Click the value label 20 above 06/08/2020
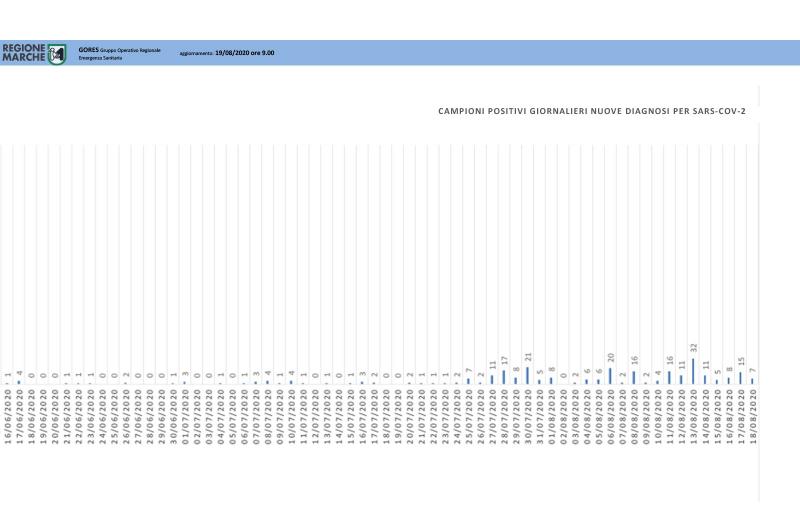 coord(611,357)
